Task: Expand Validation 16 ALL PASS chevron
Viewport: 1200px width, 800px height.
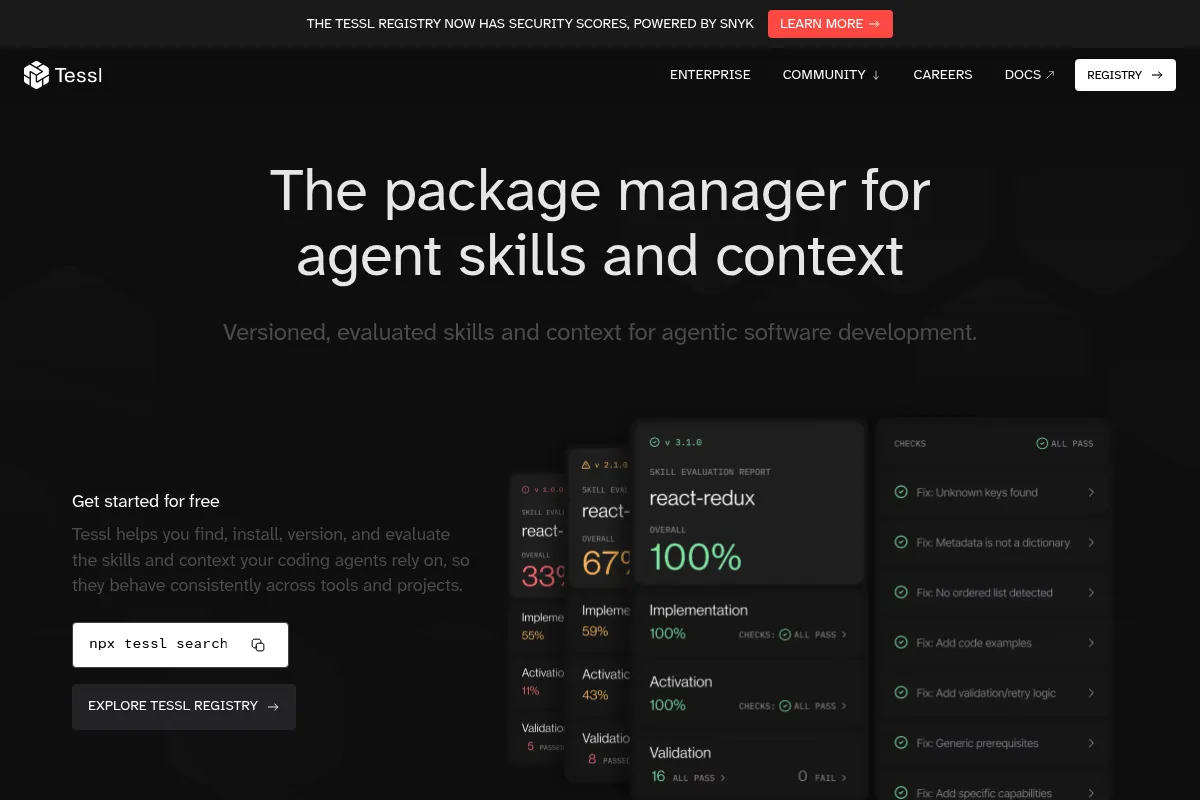Action: point(723,777)
